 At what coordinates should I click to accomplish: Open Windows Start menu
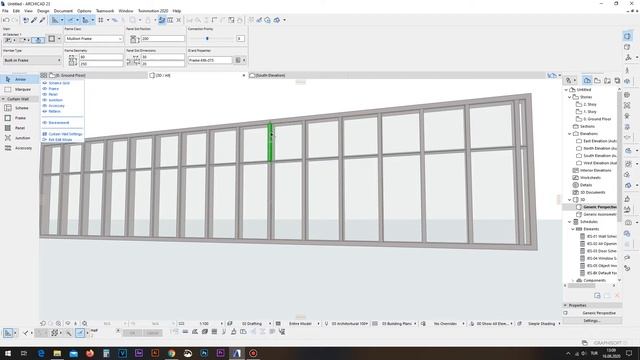click(x=8, y=353)
